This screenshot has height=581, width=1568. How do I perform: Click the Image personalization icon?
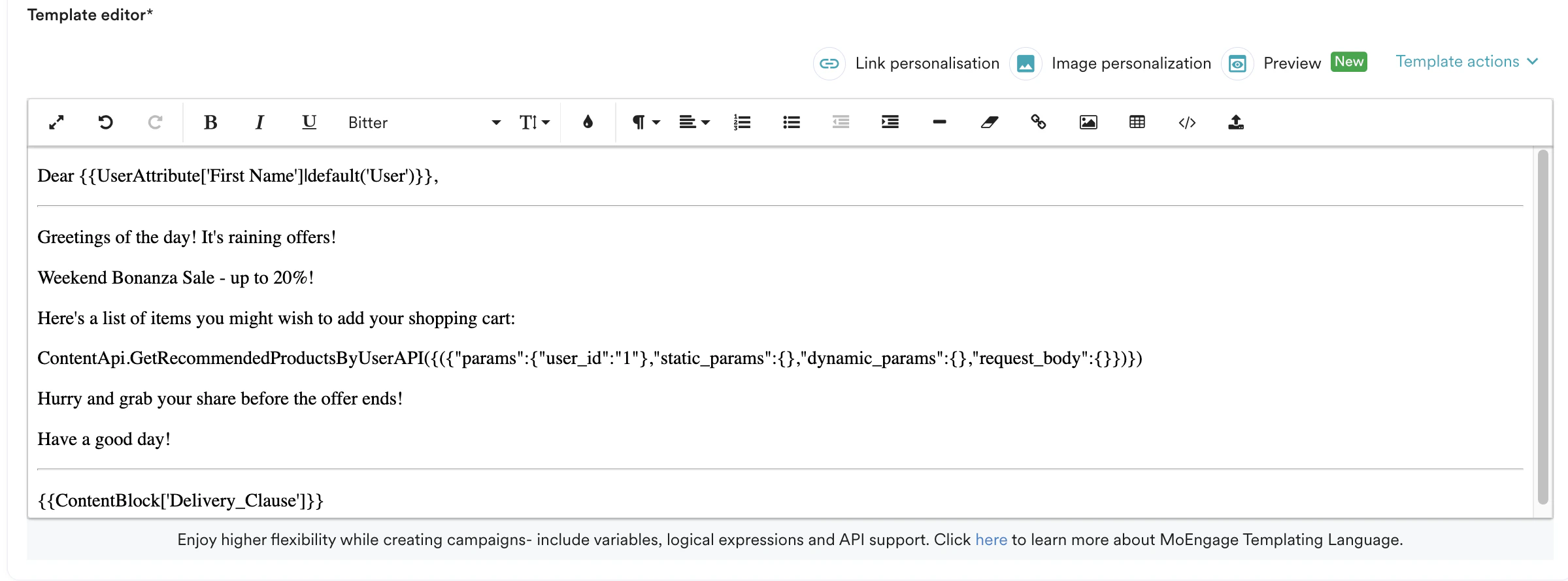[1026, 63]
